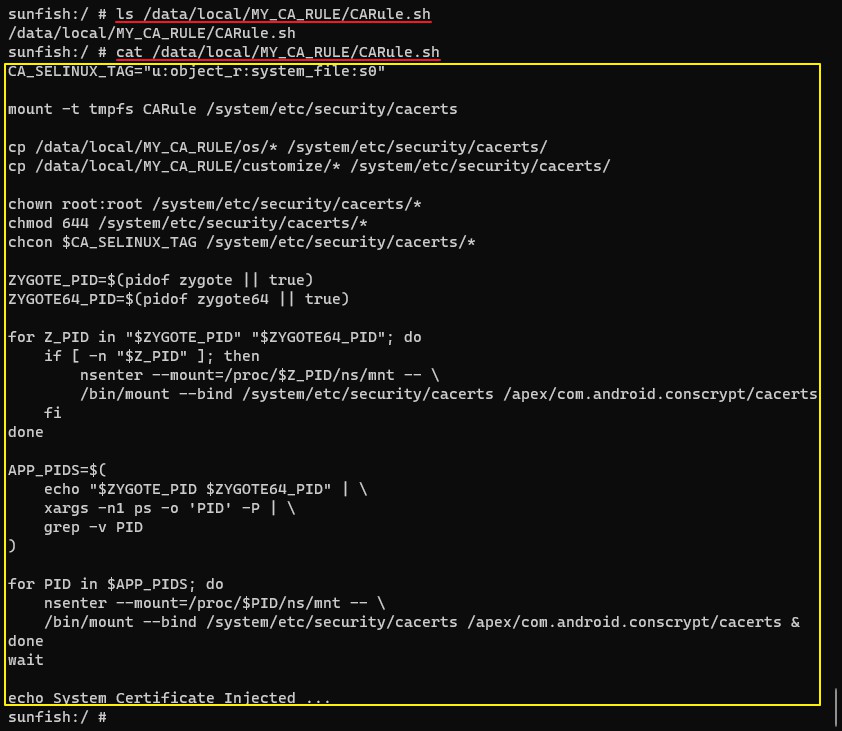The height and width of the screenshot is (731, 842).
Task: Click the chcon $CA_SELINUX_TAG line
Action: click(x=241, y=242)
